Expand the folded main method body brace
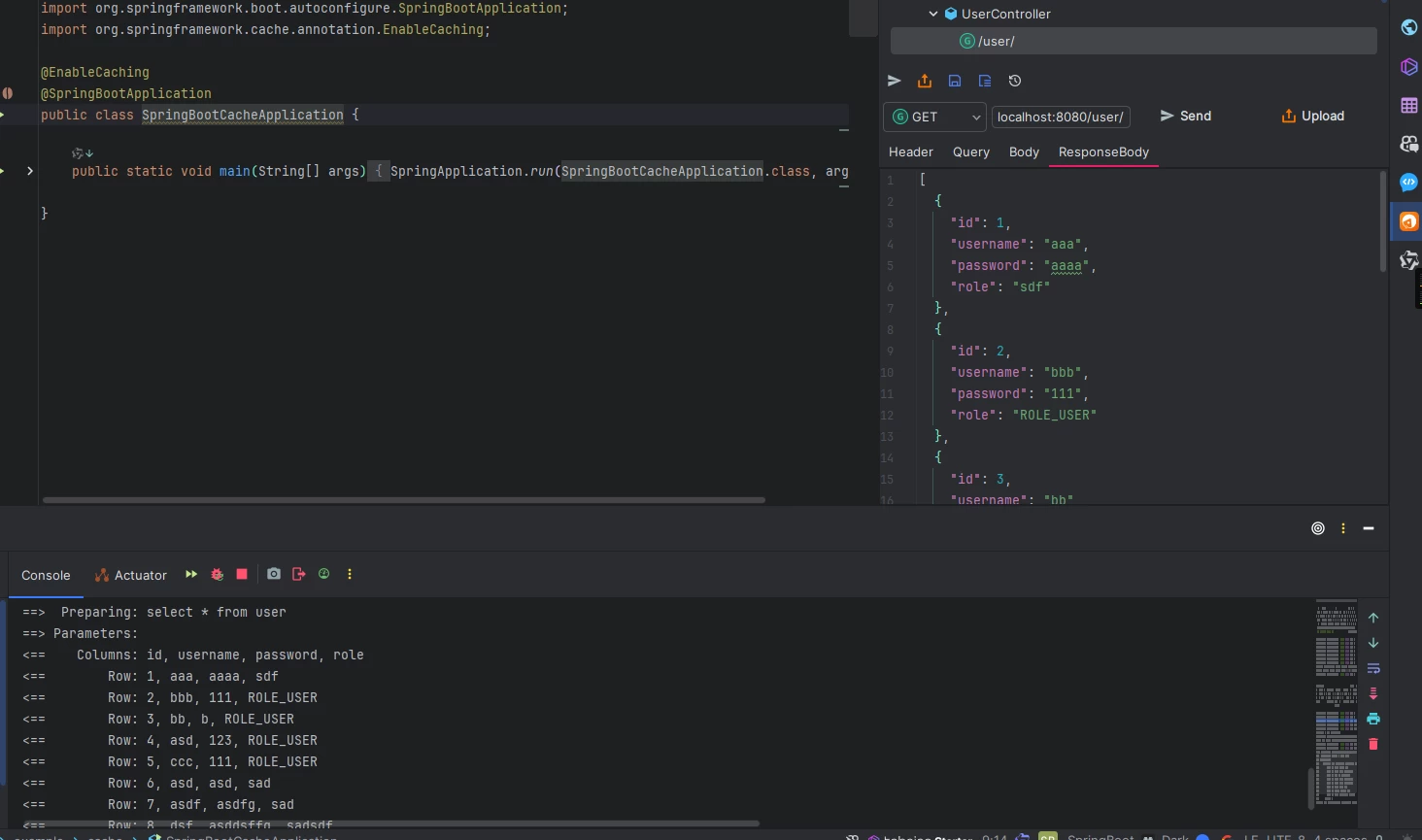The image size is (1422, 840). [379, 171]
